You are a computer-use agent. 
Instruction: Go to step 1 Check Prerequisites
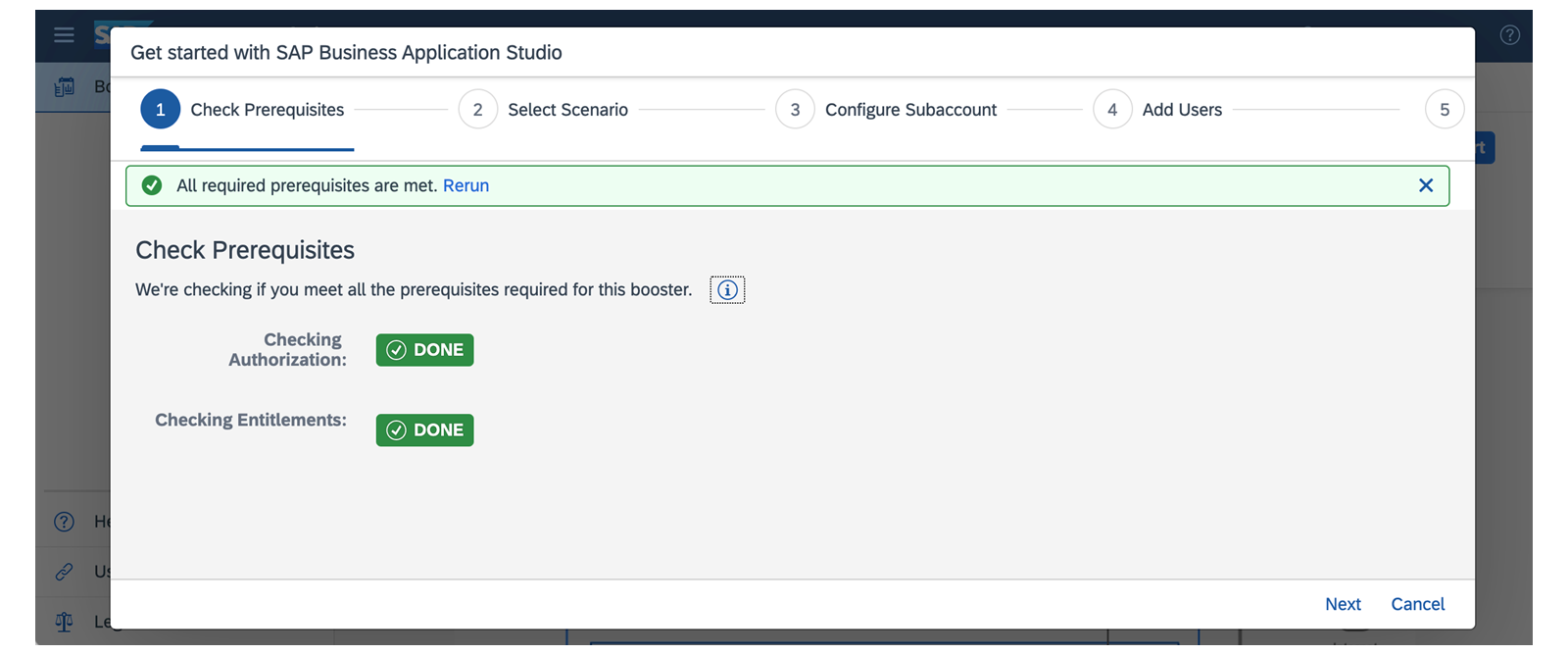coord(243,110)
